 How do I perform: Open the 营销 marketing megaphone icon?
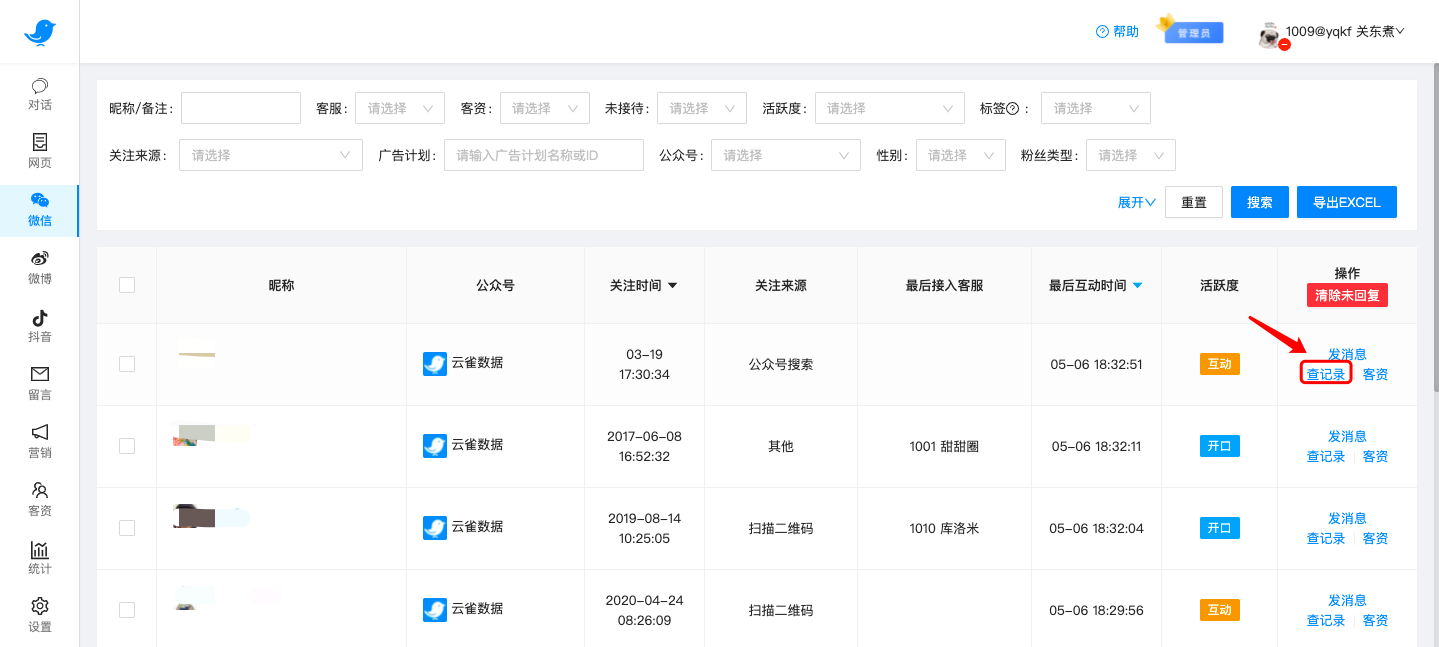40,433
